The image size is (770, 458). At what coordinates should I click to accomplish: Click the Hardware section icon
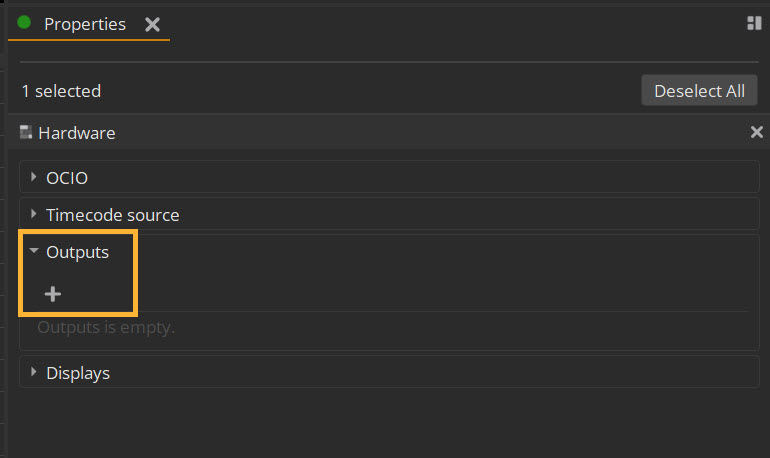pyautogui.click(x=26, y=132)
